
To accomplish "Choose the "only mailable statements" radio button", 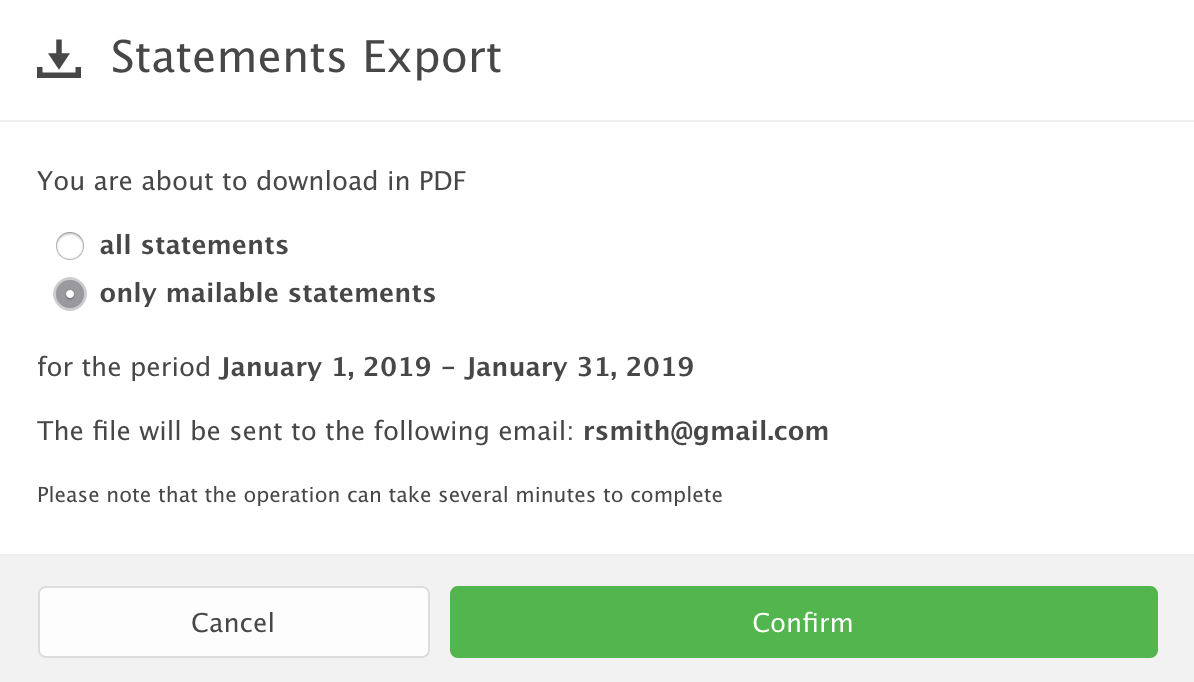I will click(x=70, y=294).
